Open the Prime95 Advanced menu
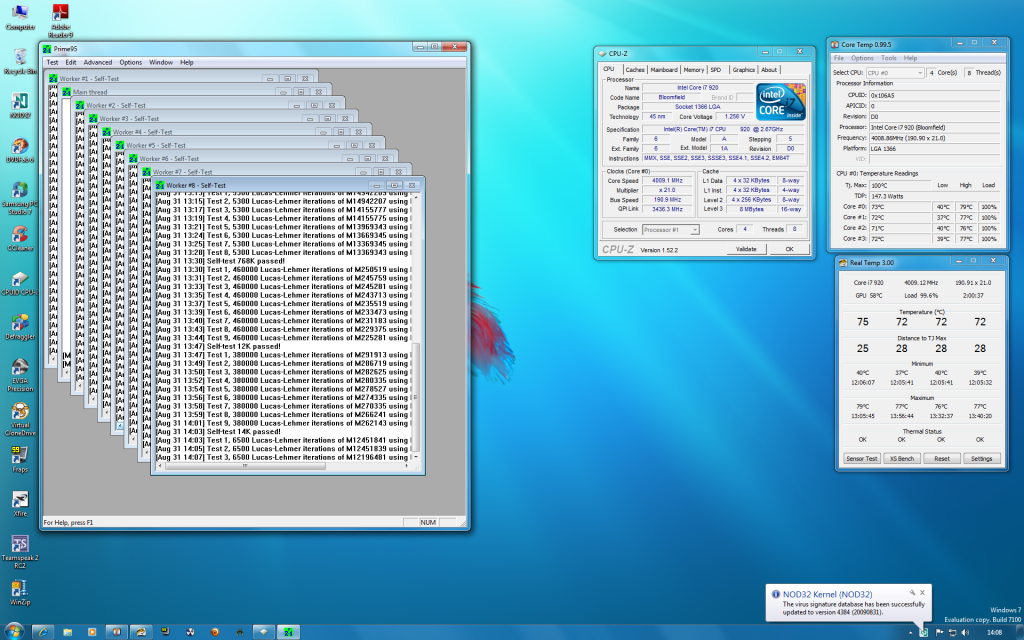 [x=97, y=63]
